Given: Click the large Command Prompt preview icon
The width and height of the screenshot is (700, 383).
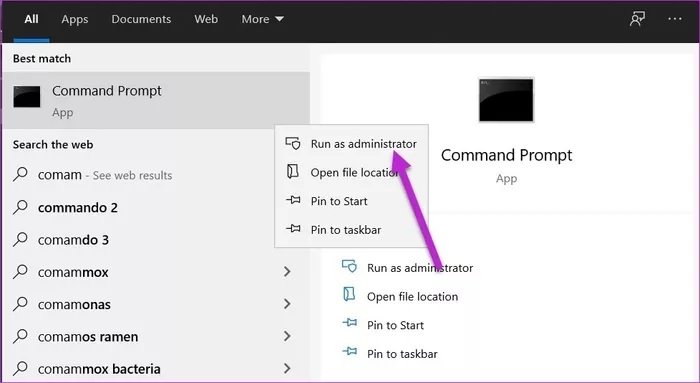Looking at the screenshot, I should [x=506, y=100].
